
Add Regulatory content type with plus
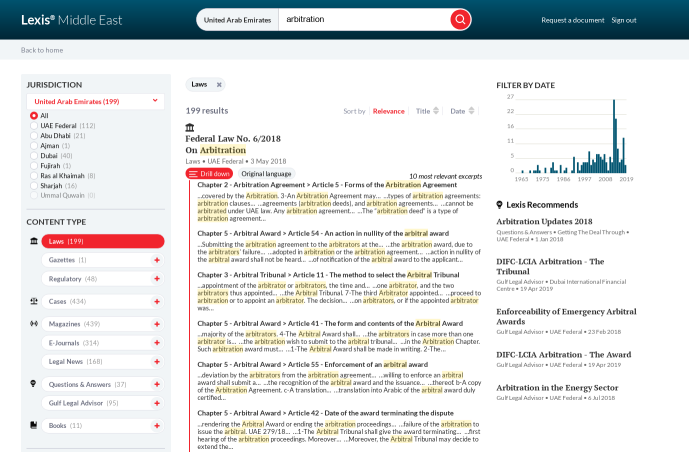tap(156, 278)
